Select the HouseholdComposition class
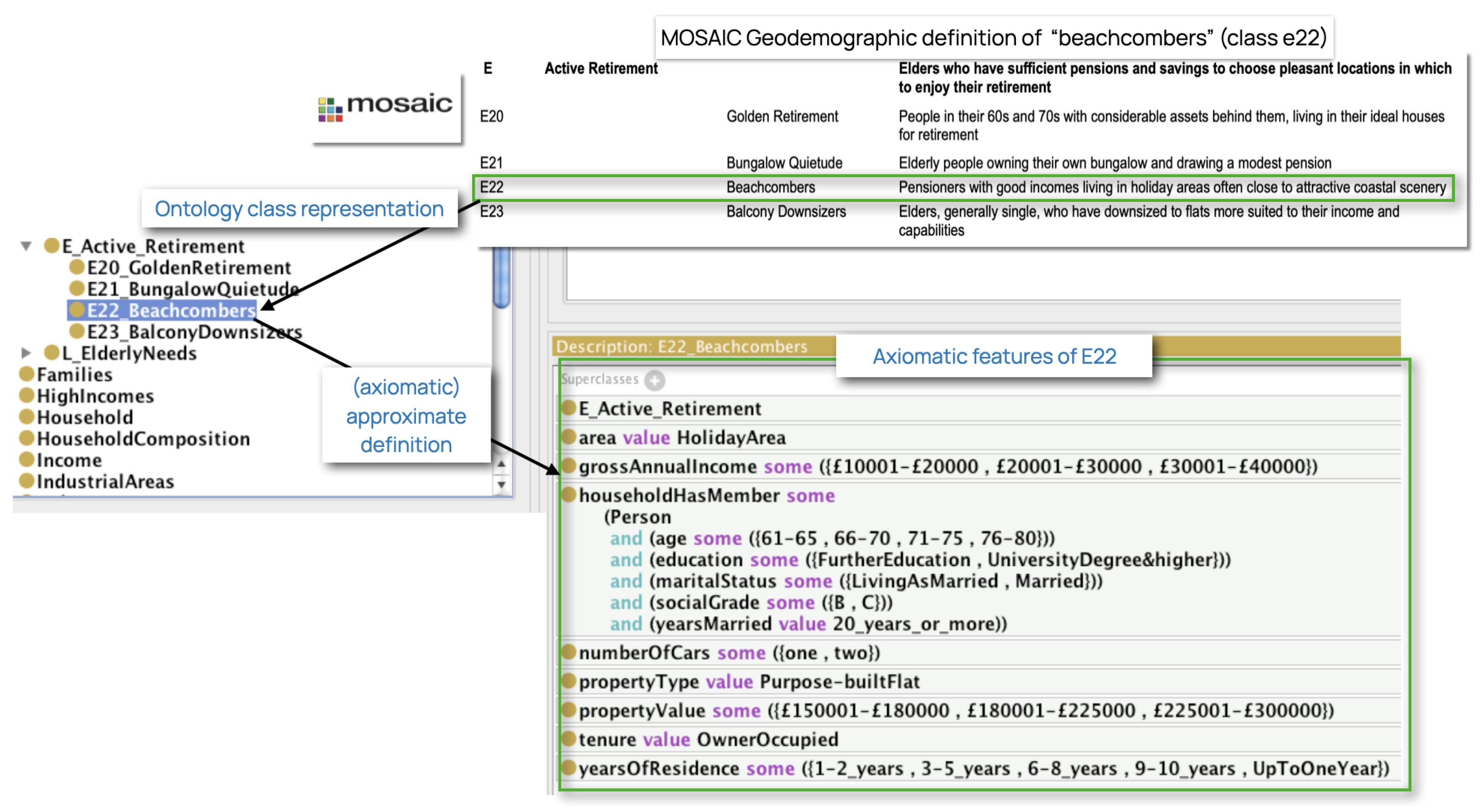 tap(143, 439)
